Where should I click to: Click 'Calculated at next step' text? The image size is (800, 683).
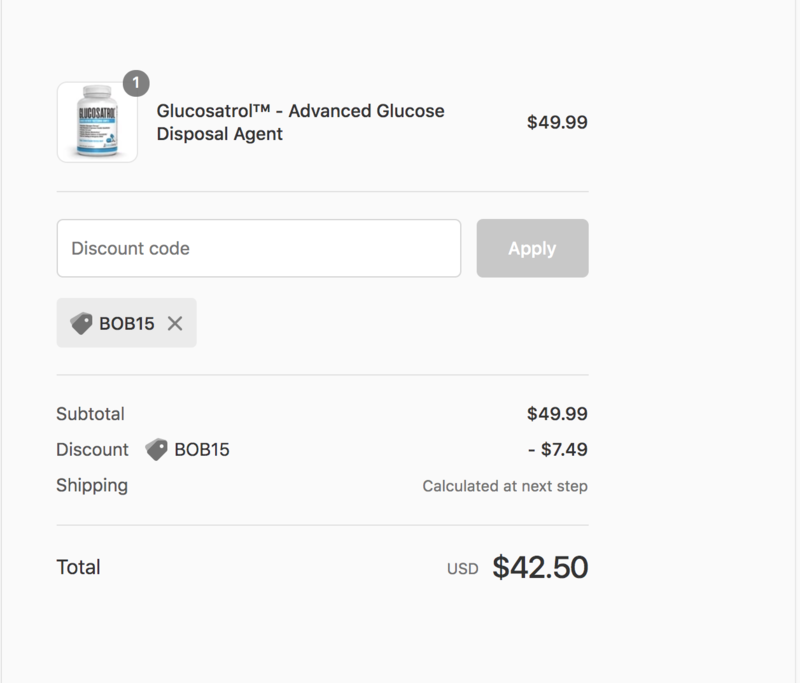(505, 486)
